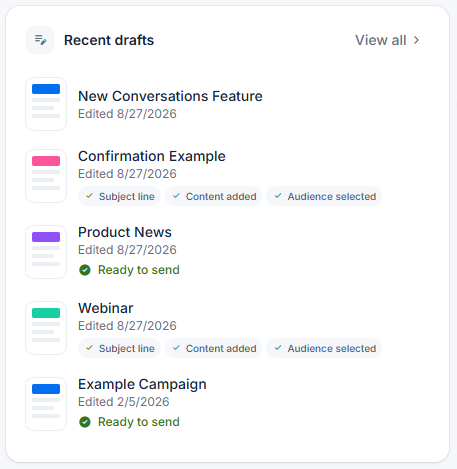Click Confirmation Example's Audience selected chip
This screenshot has height=469, width=457.
click(x=324, y=196)
